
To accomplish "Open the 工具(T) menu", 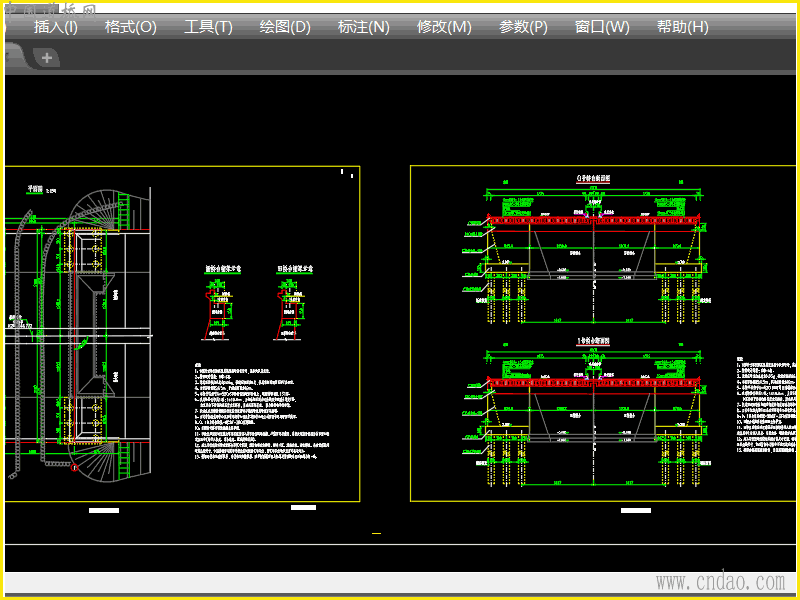I will click(208, 27).
